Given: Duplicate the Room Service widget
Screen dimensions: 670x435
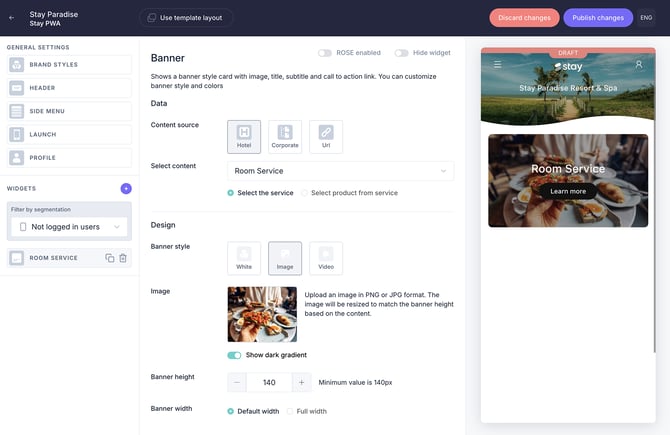Looking at the screenshot, I should [x=110, y=258].
